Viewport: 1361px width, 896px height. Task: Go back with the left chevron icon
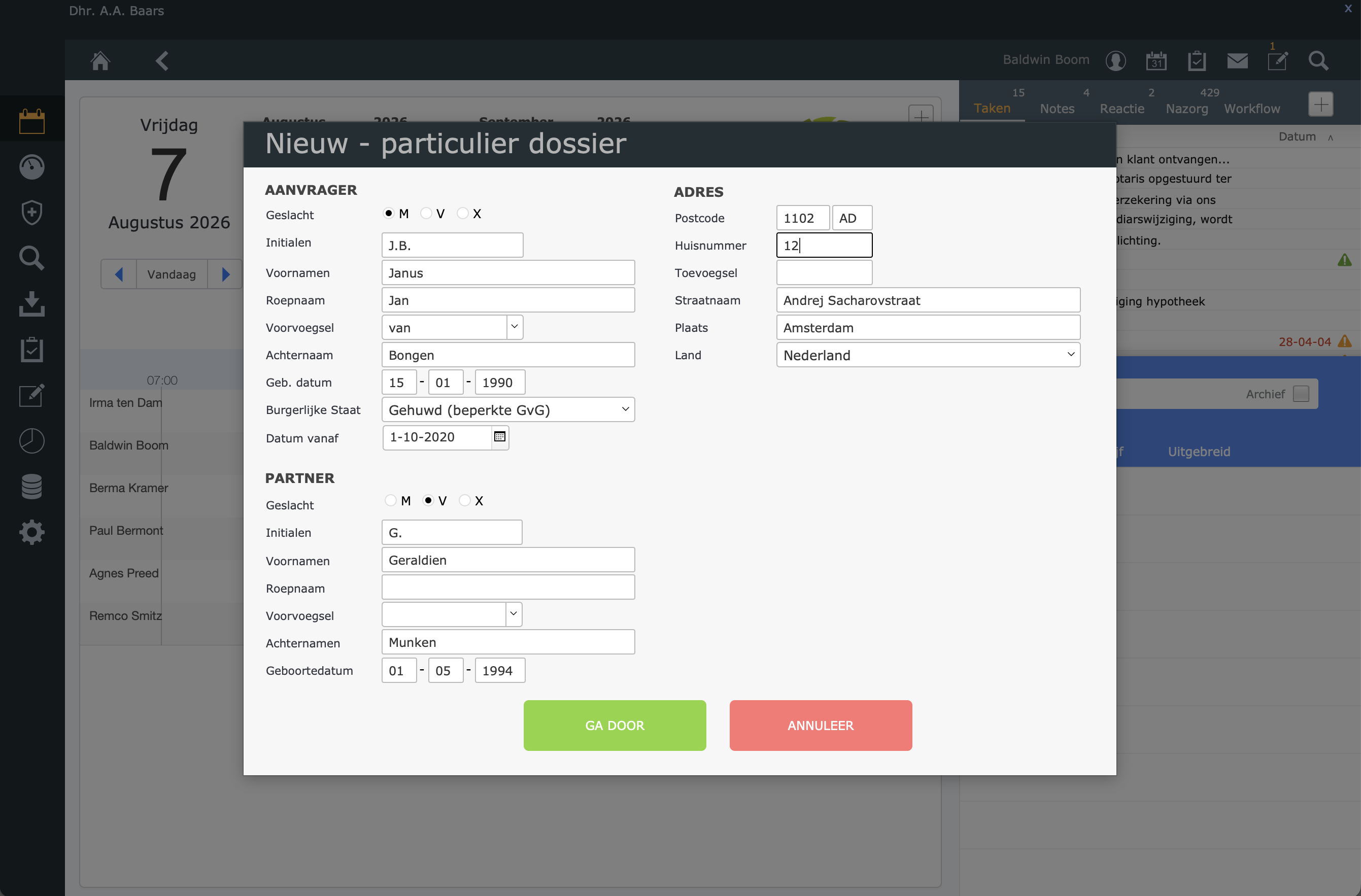[x=162, y=60]
